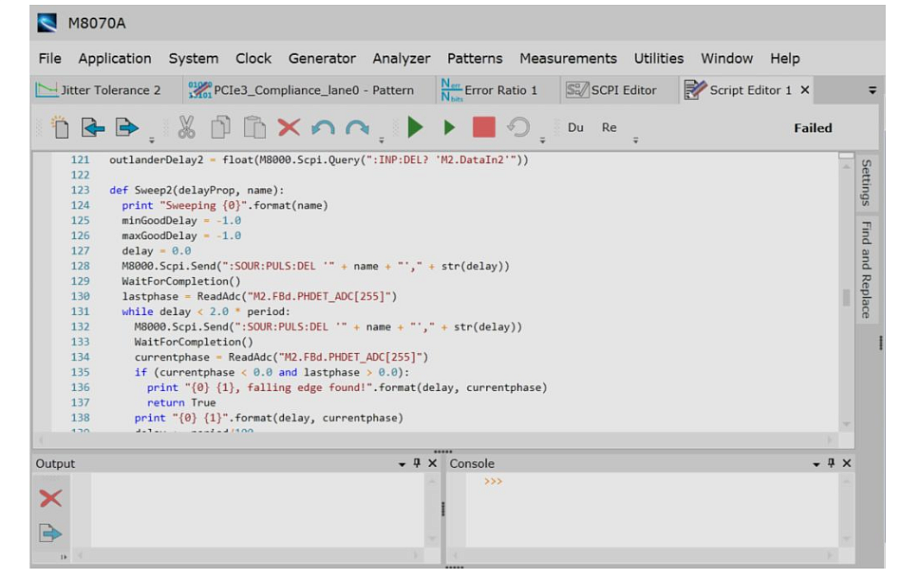Open the tab list overflow dropdown

pyautogui.click(x=872, y=91)
